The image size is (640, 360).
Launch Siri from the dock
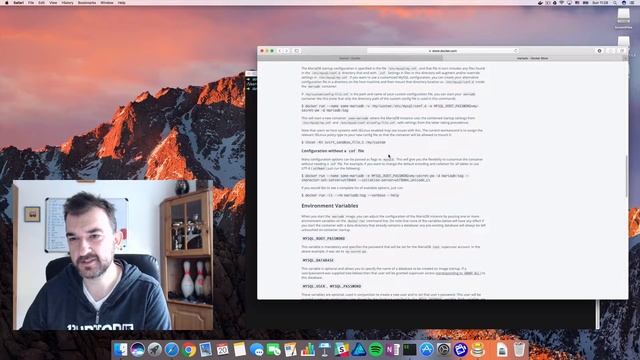tap(138, 350)
